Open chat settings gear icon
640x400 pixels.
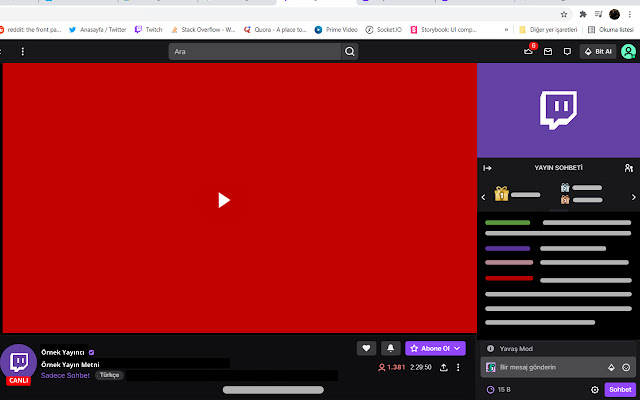tap(595, 390)
